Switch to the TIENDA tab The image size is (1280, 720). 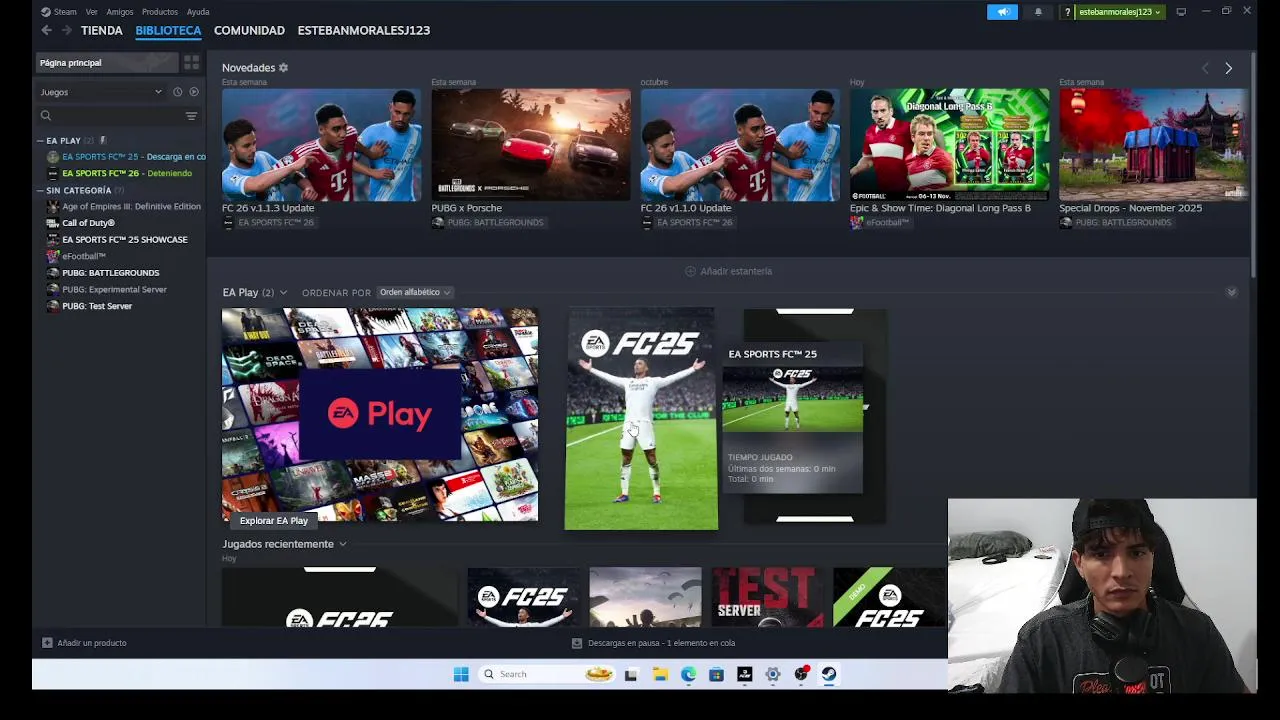[x=102, y=31]
